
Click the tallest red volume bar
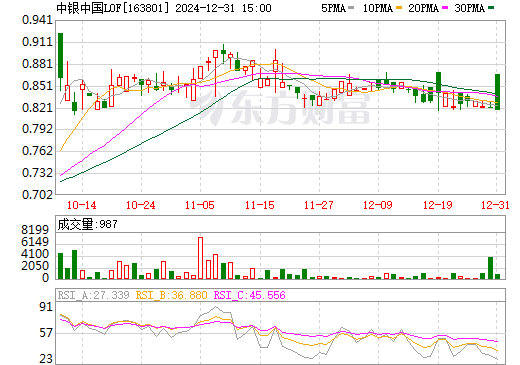pyautogui.click(x=200, y=258)
